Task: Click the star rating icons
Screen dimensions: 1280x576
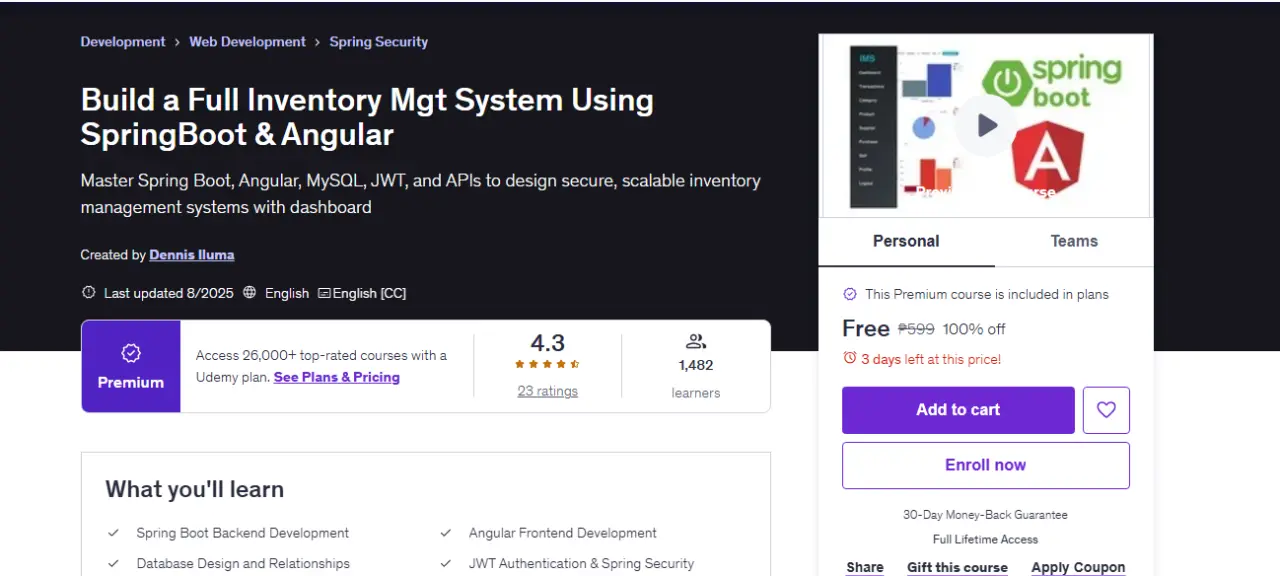Action: (x=547, y=365)
